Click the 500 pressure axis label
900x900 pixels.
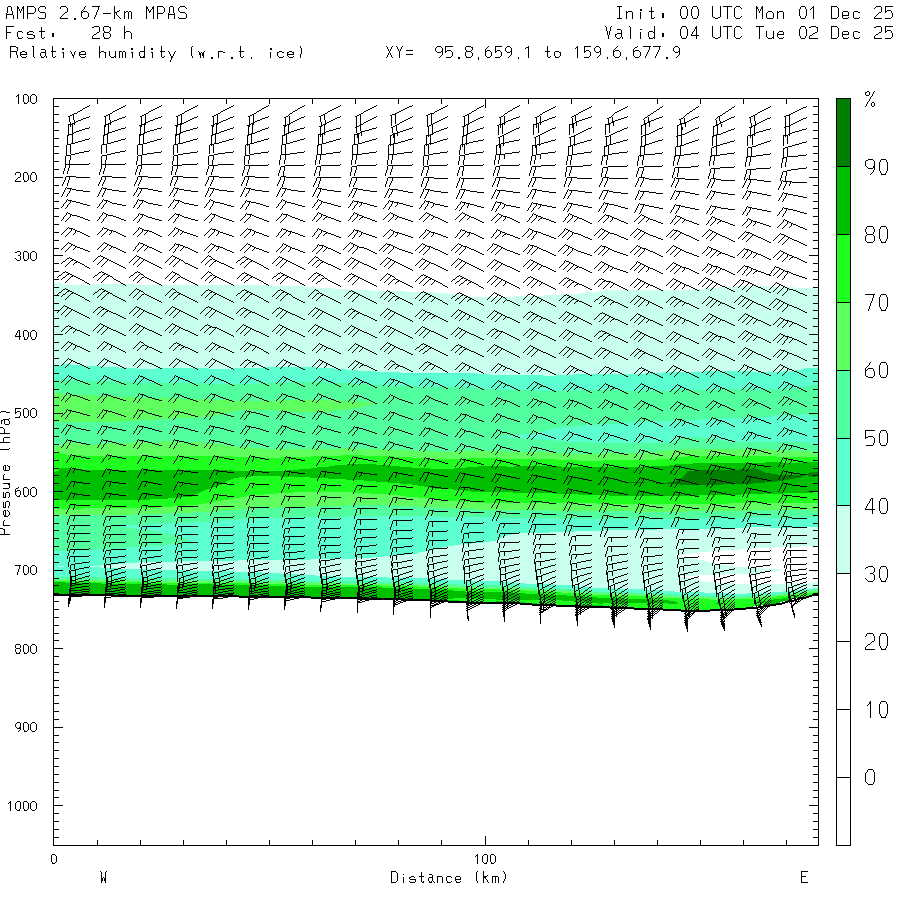pyautogui.click(x=26, y=413)
